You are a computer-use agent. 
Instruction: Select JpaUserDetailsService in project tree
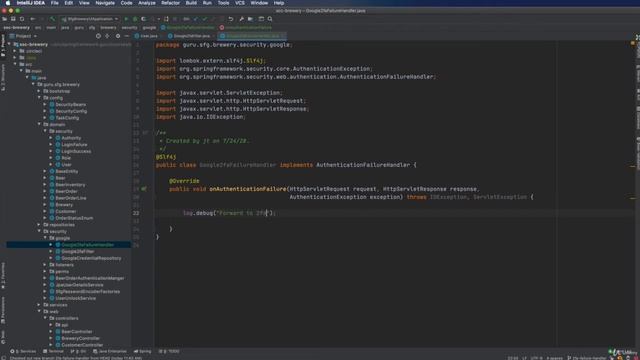coord(79,285)
